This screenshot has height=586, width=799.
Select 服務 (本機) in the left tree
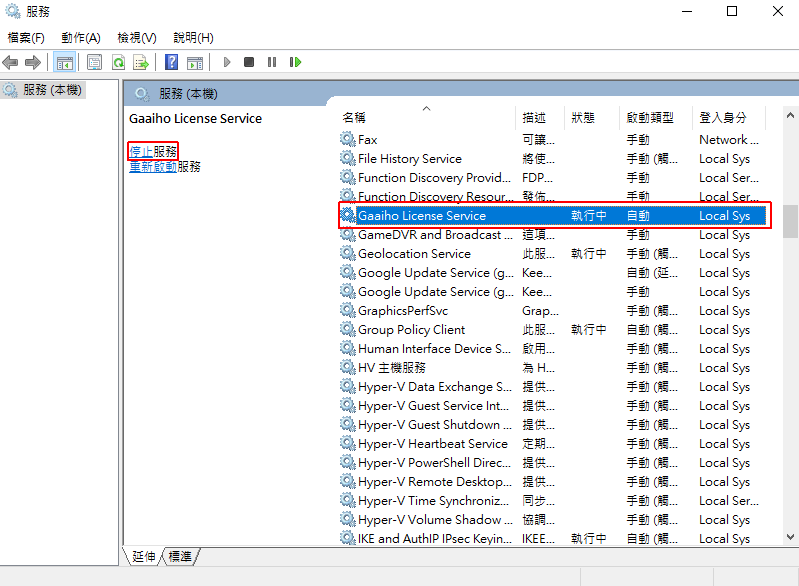(x=44, y=90)
